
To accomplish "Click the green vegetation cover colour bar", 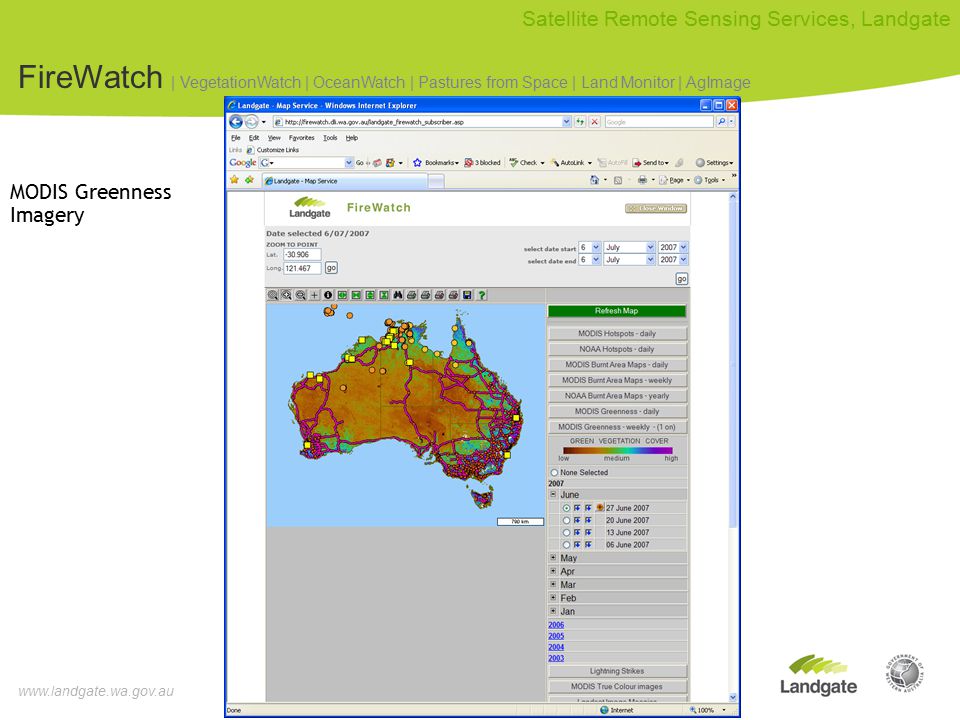I will coord(617,450).
